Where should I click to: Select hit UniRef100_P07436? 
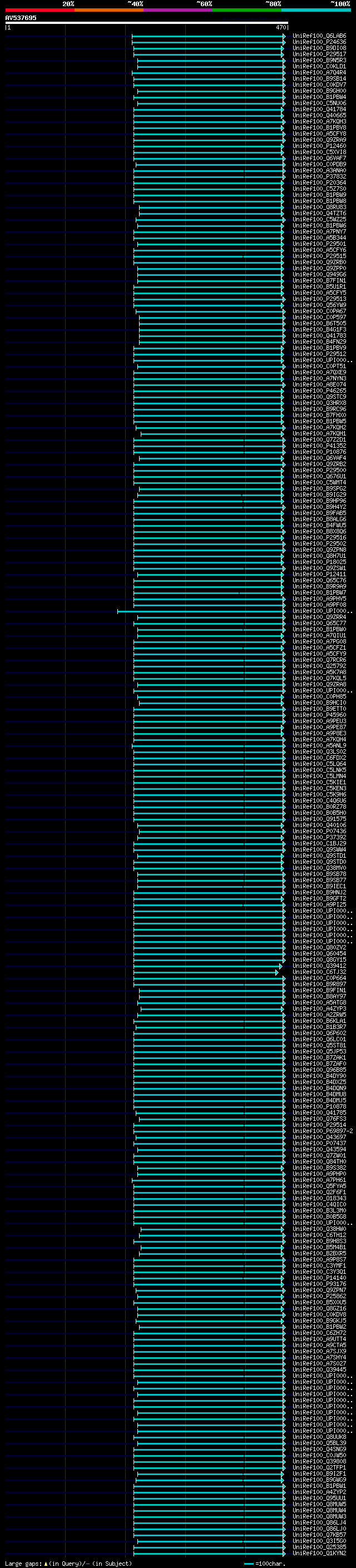coord(319,832)
